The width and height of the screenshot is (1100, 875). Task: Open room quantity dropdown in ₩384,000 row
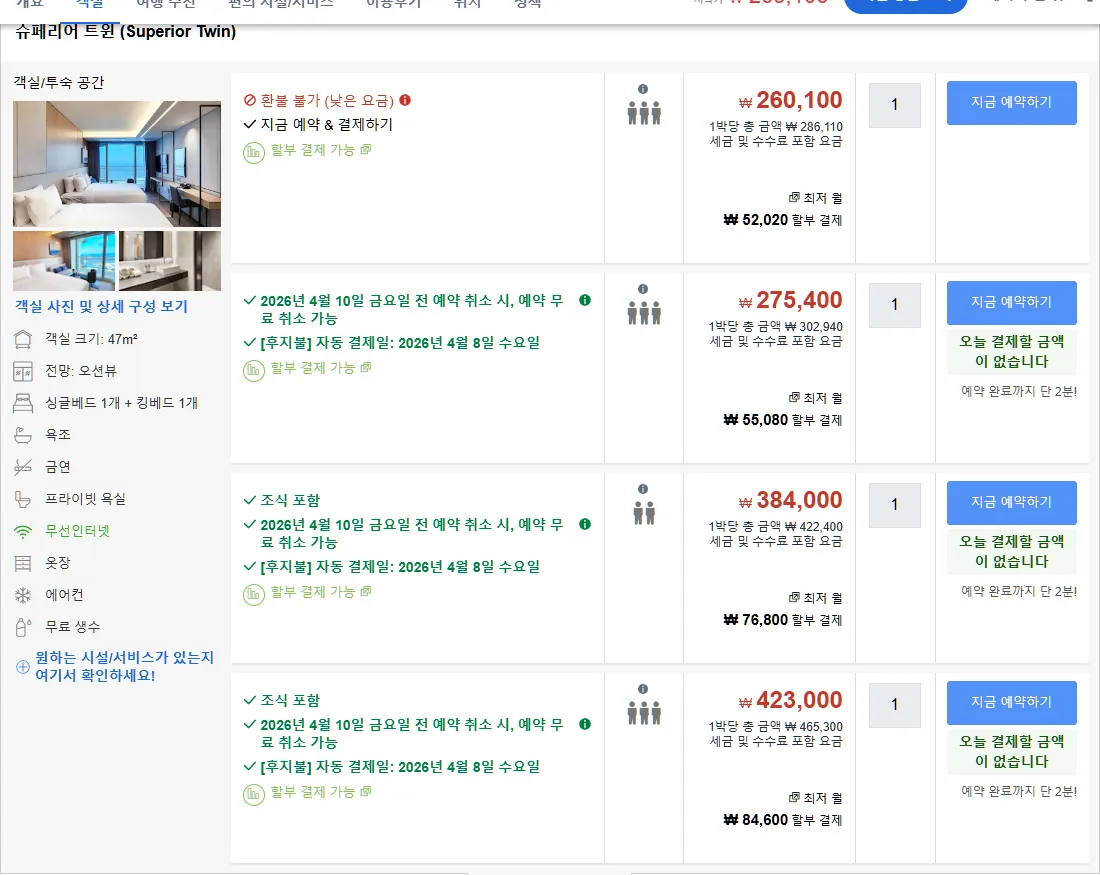point(894,505)
